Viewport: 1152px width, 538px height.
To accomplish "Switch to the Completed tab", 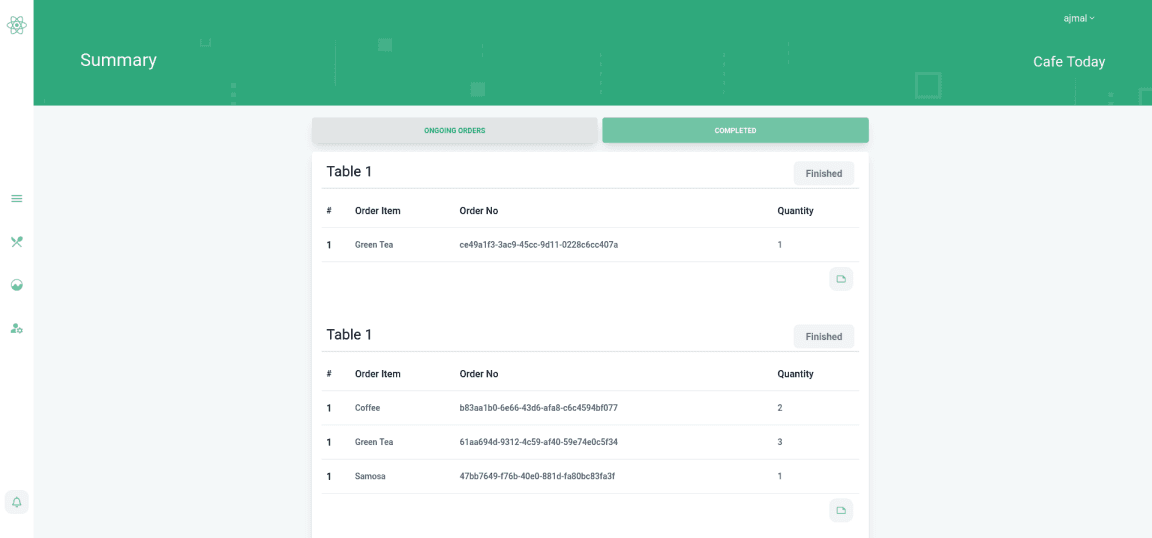I will 735,131.
